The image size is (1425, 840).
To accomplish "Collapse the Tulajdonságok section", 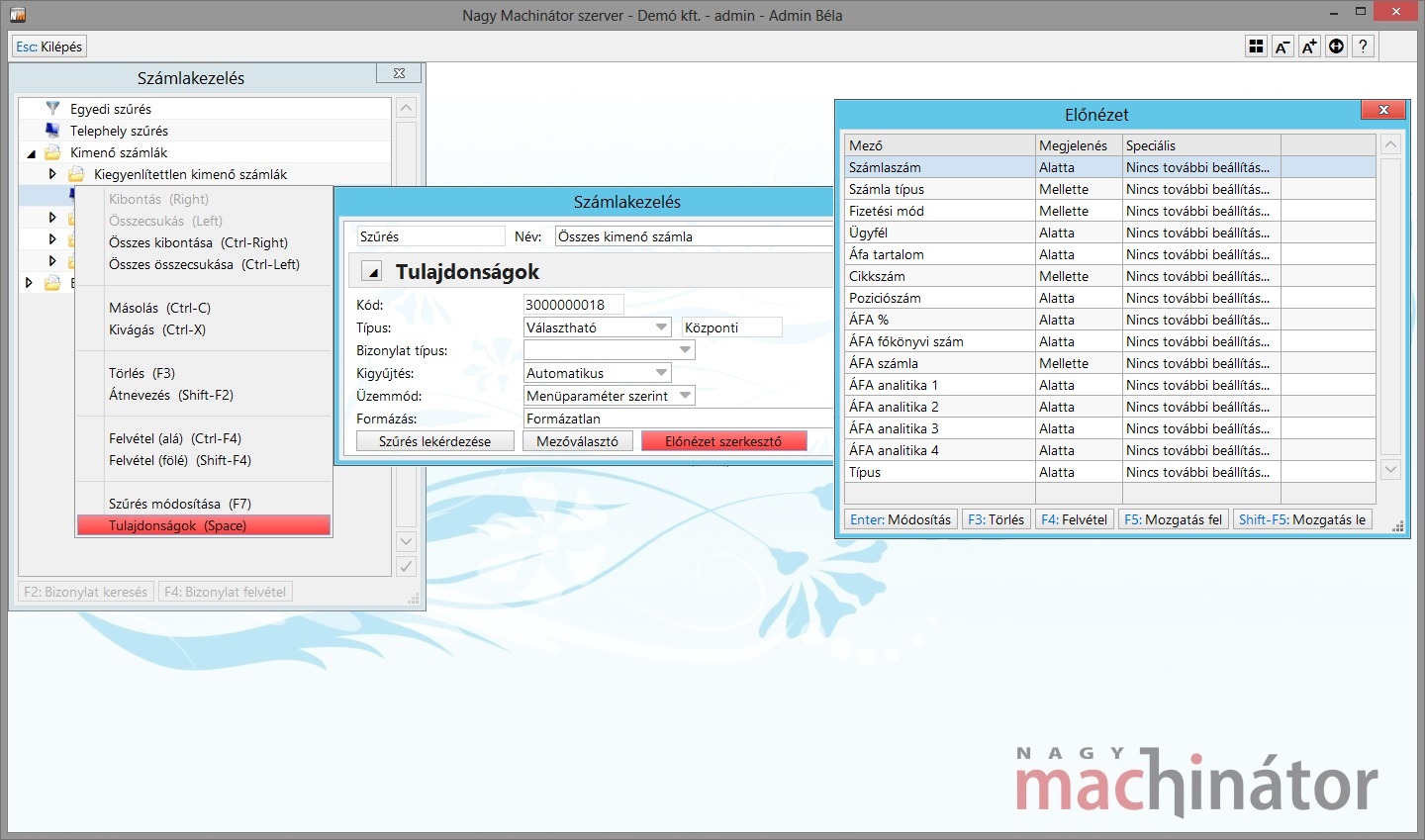I will tap(371, 272).
